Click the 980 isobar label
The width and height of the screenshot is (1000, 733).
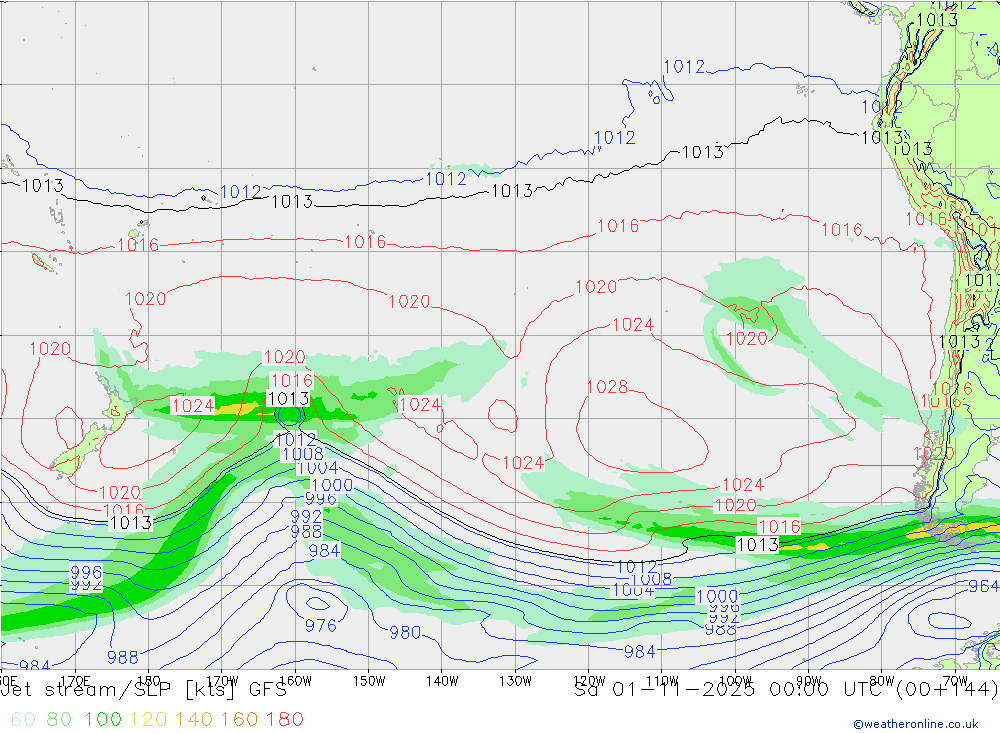point(405,632)
